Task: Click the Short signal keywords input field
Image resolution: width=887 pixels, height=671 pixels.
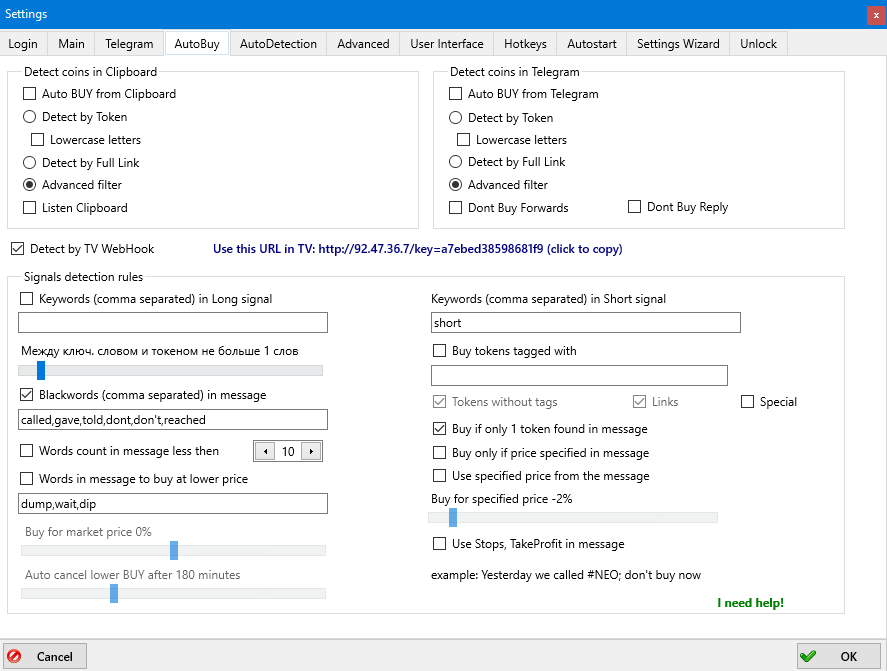Action: coord(585,322)
